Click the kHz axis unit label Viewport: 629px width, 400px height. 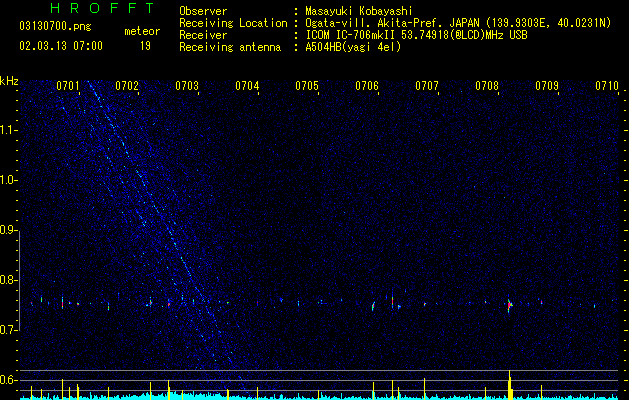pos(9,81)
